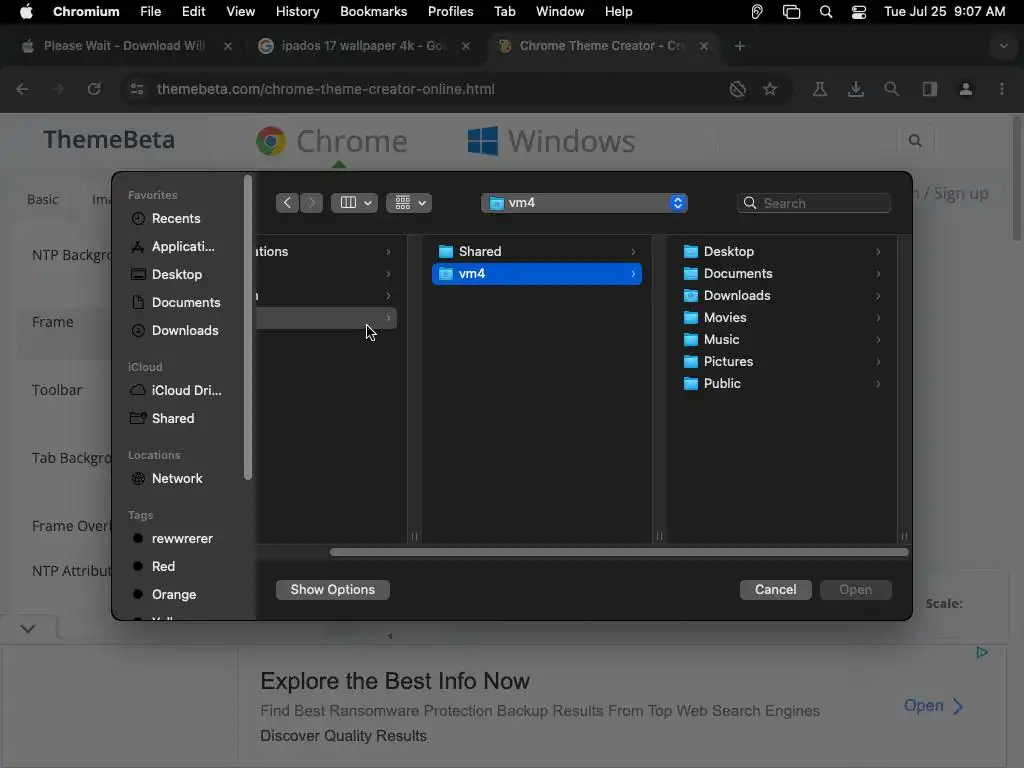Select Applications in the Favorites sidebar
This screenshot has width=1024, height=768.
click(175, 247)
